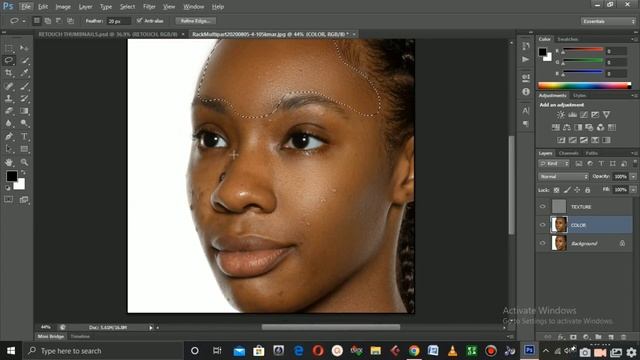Select the Path Selection tool

click(9, 149)
